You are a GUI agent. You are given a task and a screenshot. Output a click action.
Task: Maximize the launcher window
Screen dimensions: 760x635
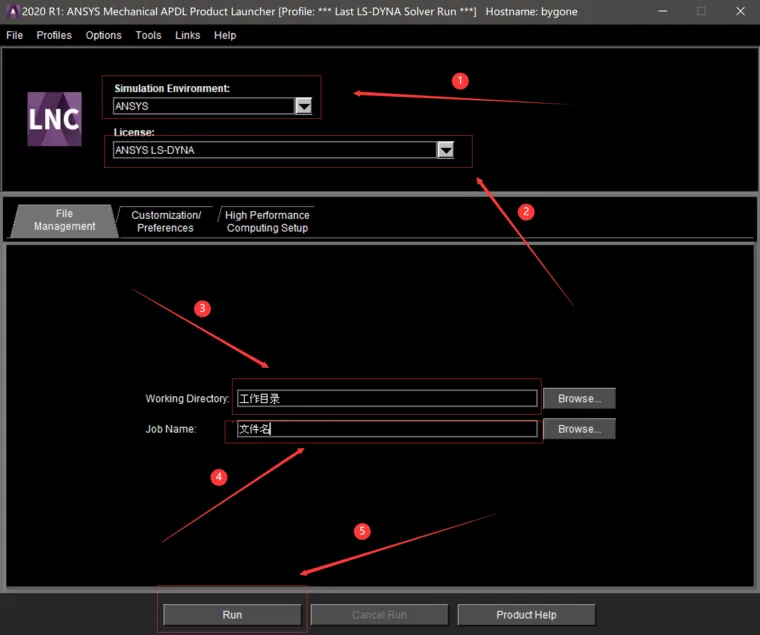pyautogui.click(x=701, y=11)
